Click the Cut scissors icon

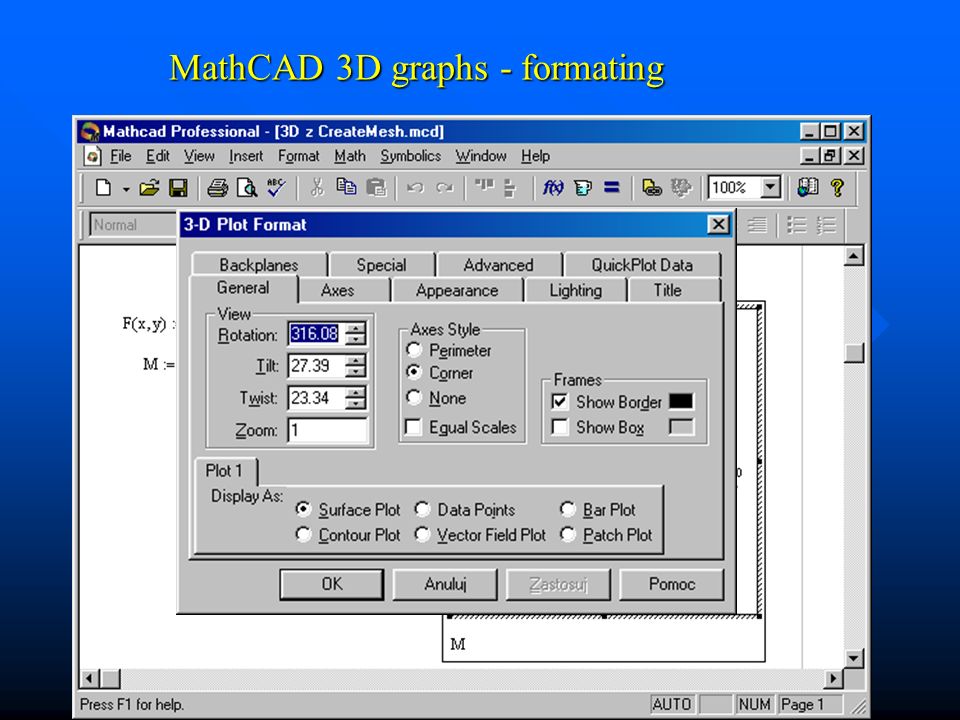click(317, 187)
